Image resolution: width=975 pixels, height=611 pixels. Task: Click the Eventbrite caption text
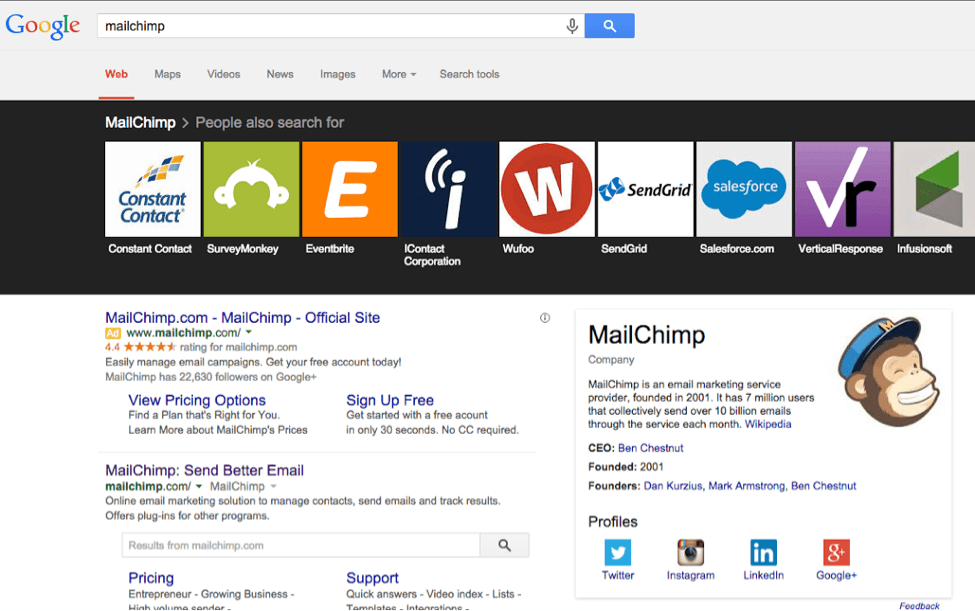click(330, 249)
